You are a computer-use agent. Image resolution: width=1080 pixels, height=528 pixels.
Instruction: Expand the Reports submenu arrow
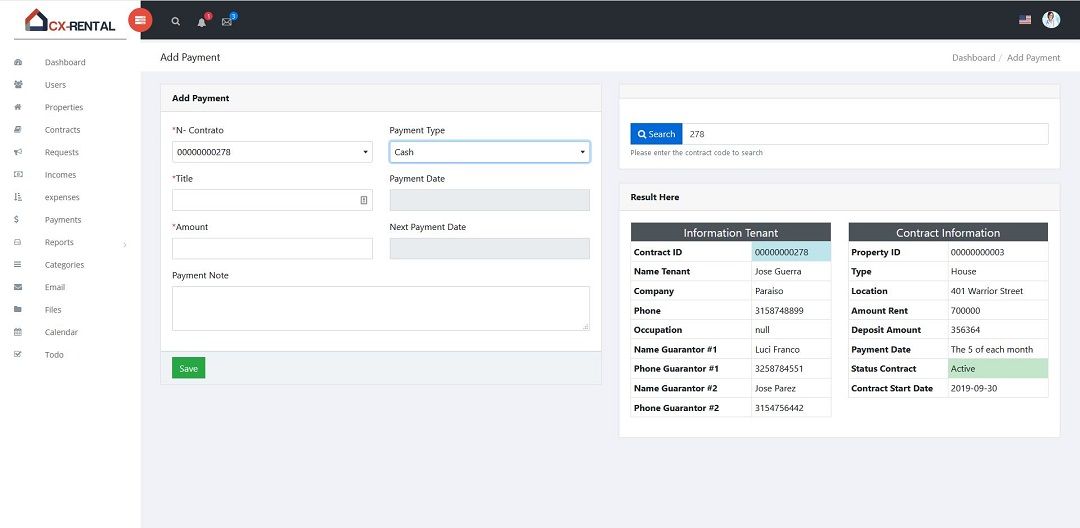pos(125,243)
